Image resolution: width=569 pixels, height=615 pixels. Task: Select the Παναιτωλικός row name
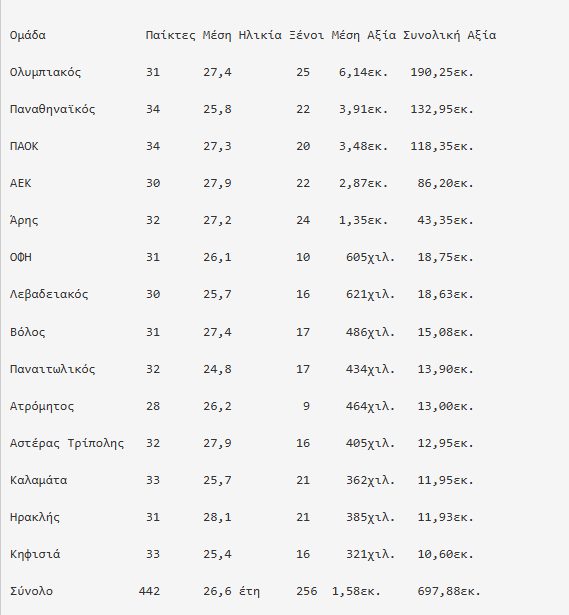point(53,369)
